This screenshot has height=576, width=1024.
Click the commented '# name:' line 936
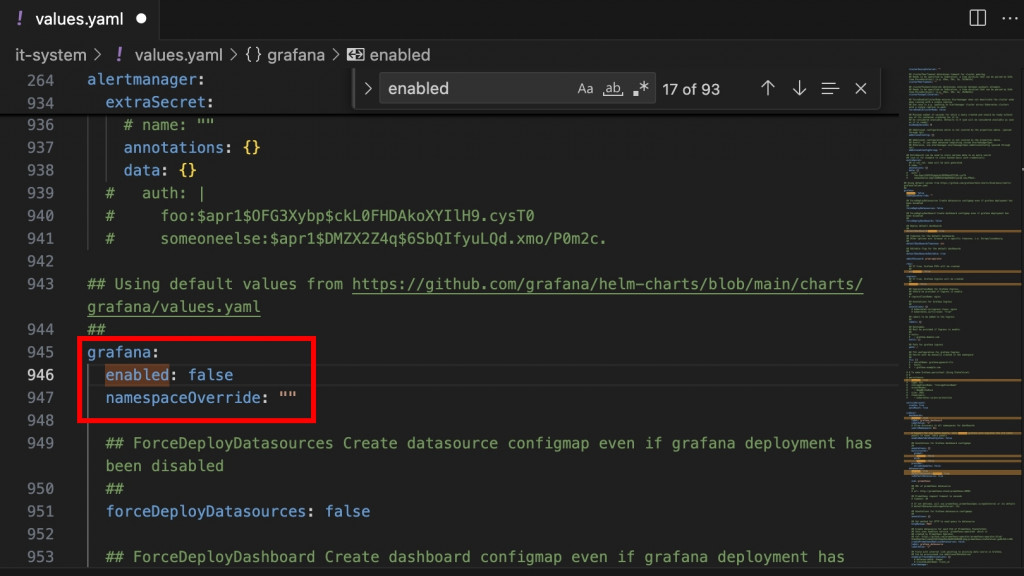pyautogui.click(x=169, y=125)
